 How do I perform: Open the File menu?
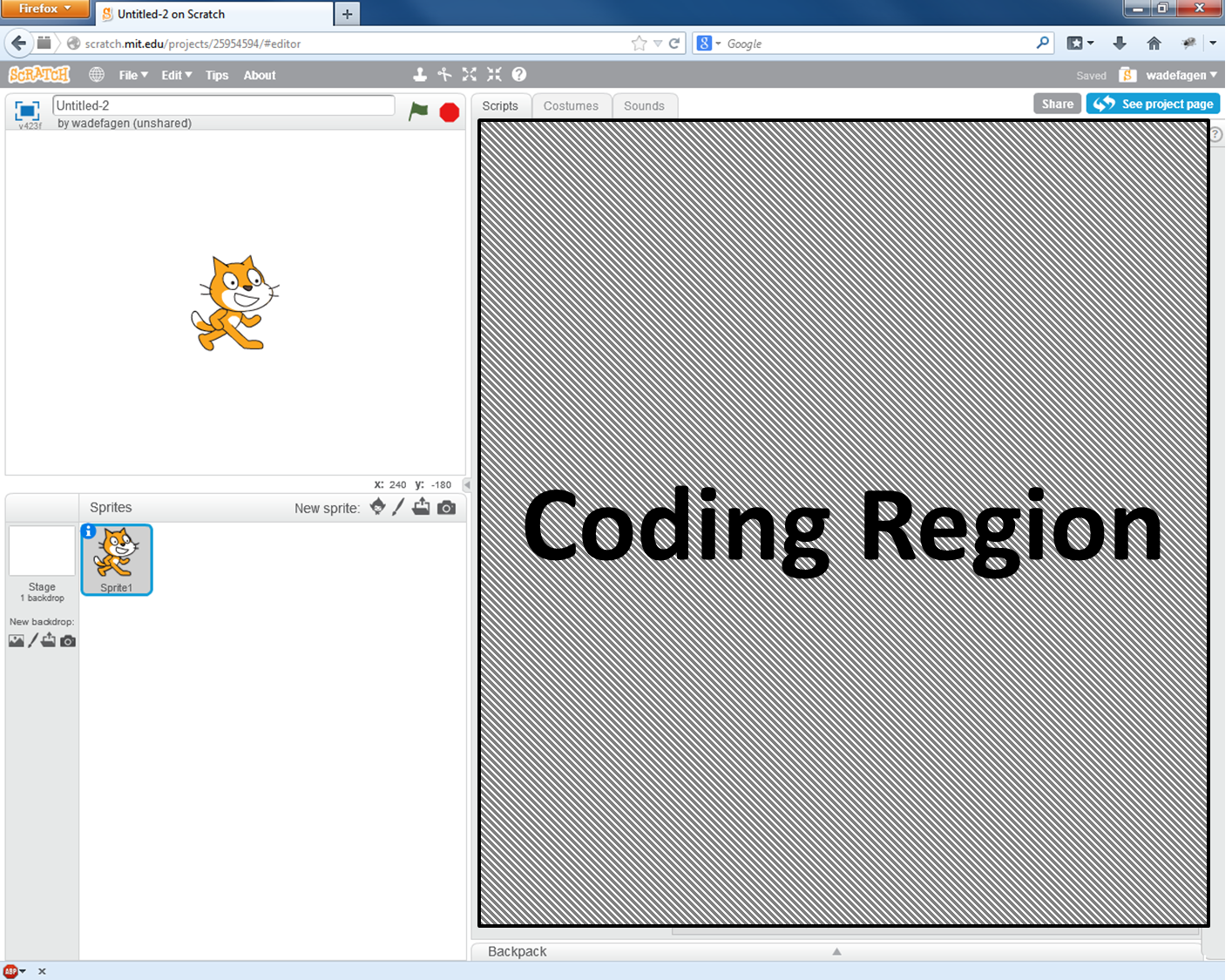pos(132,76)
